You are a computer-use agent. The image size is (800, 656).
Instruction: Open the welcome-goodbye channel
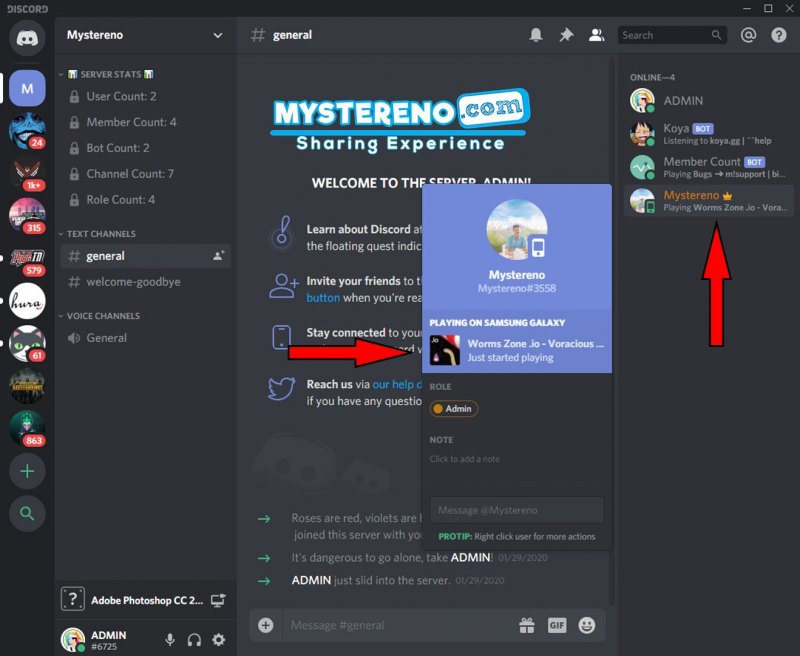pos(145,282)
